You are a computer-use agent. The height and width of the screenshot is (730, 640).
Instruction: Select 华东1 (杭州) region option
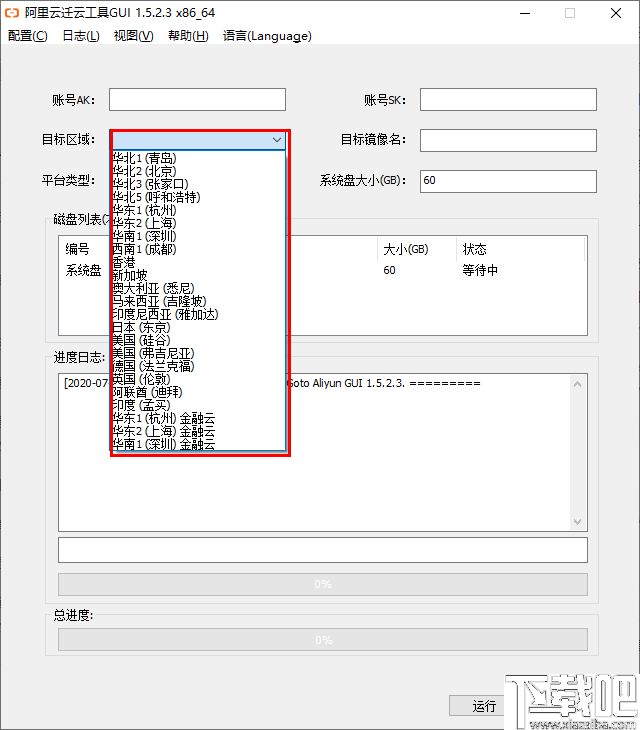tap(198, 210)
